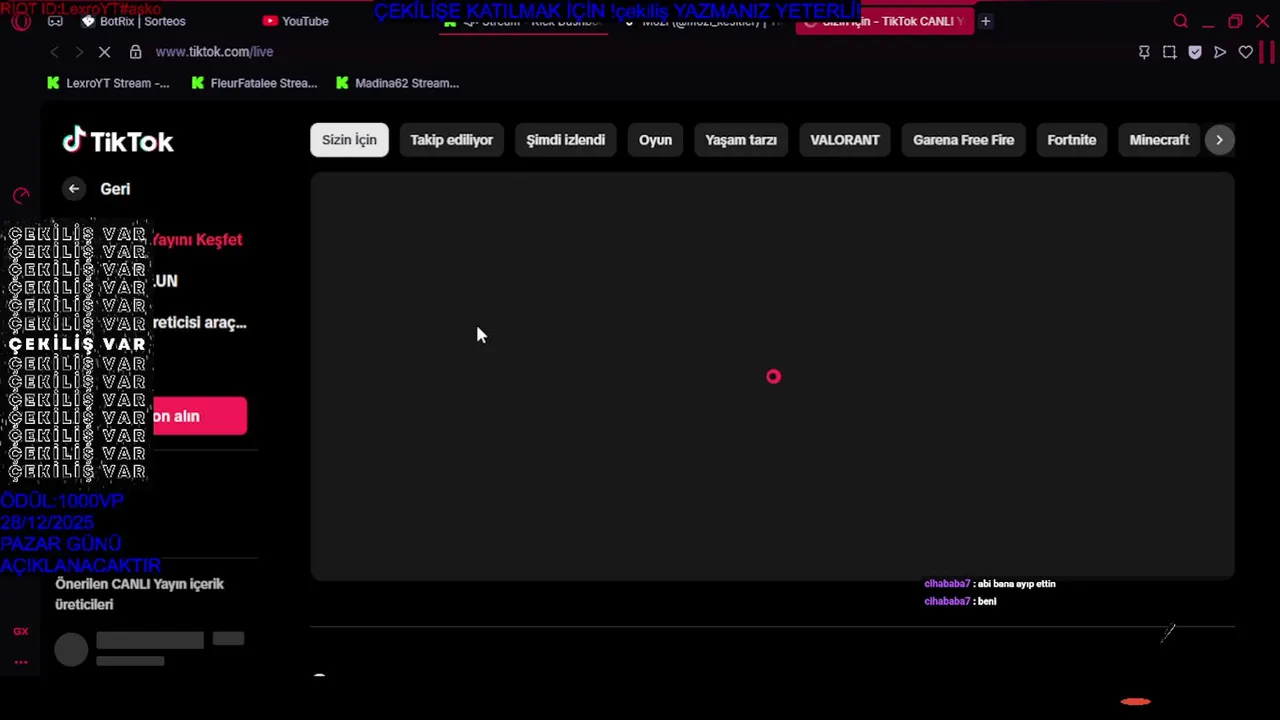Select the Sizin İçin category

pyautogui.click(x=349, y=140)
